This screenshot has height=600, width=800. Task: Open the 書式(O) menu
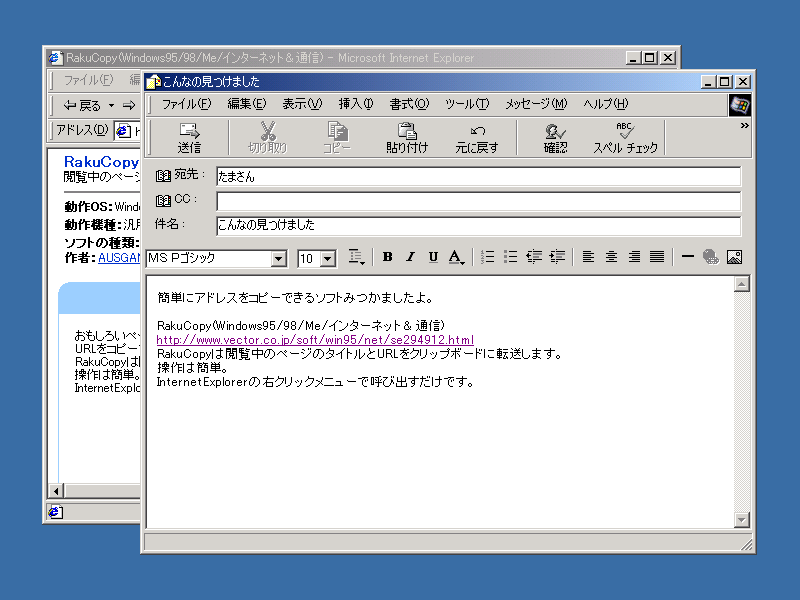[x=409, y=104]
